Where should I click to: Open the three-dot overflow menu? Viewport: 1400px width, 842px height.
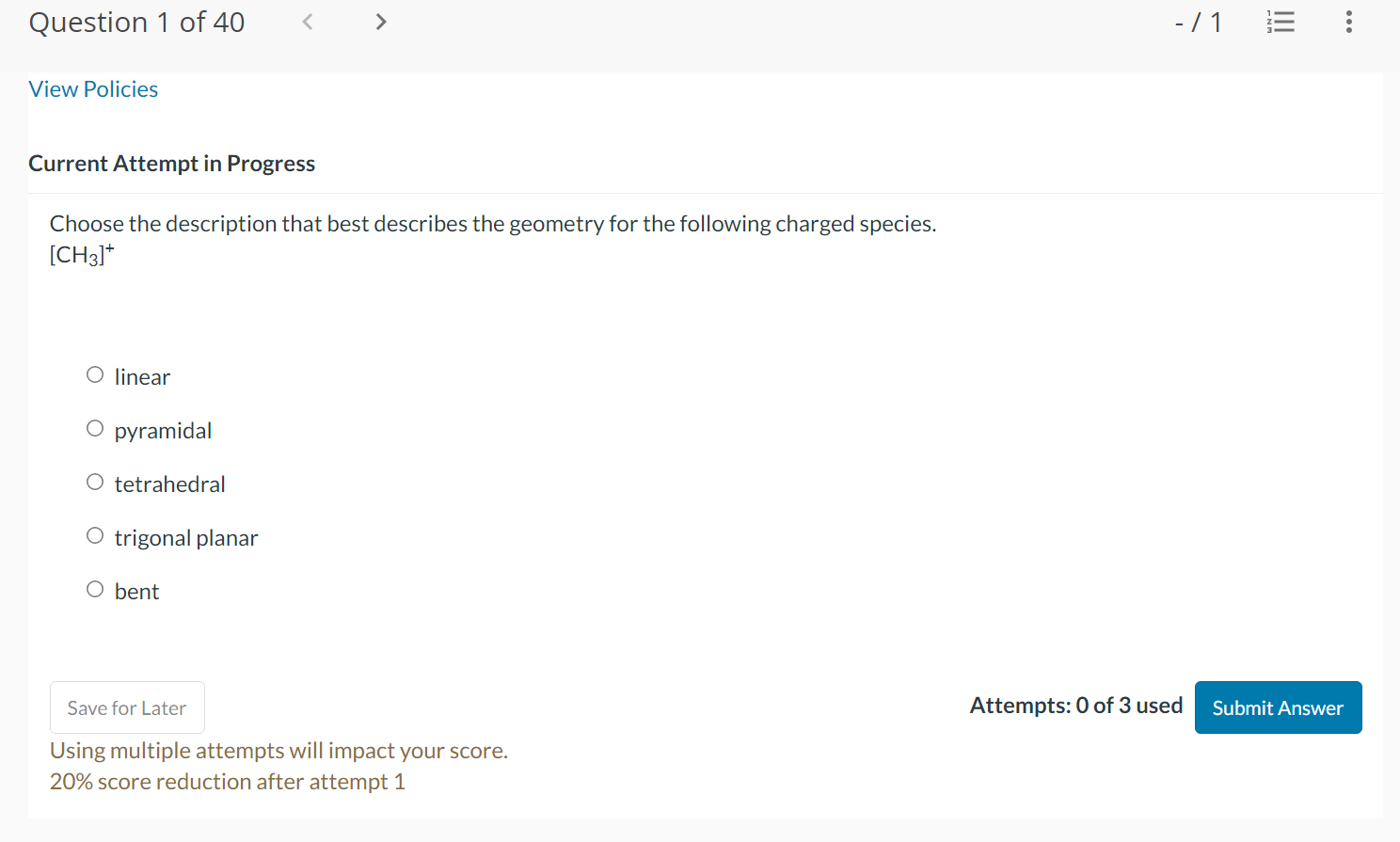point(1348,22)
